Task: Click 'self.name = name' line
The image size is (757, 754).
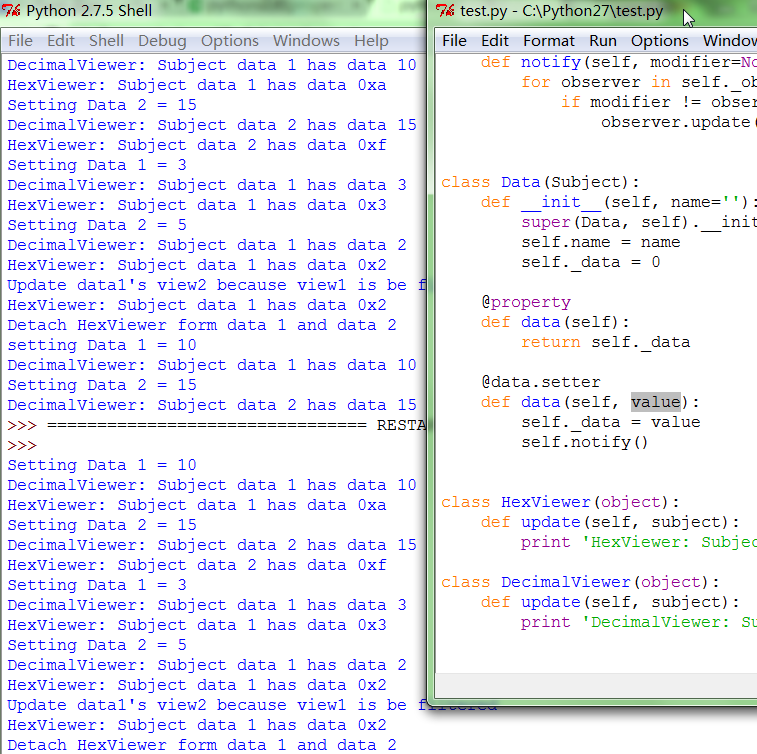Action: click(601, 242)
